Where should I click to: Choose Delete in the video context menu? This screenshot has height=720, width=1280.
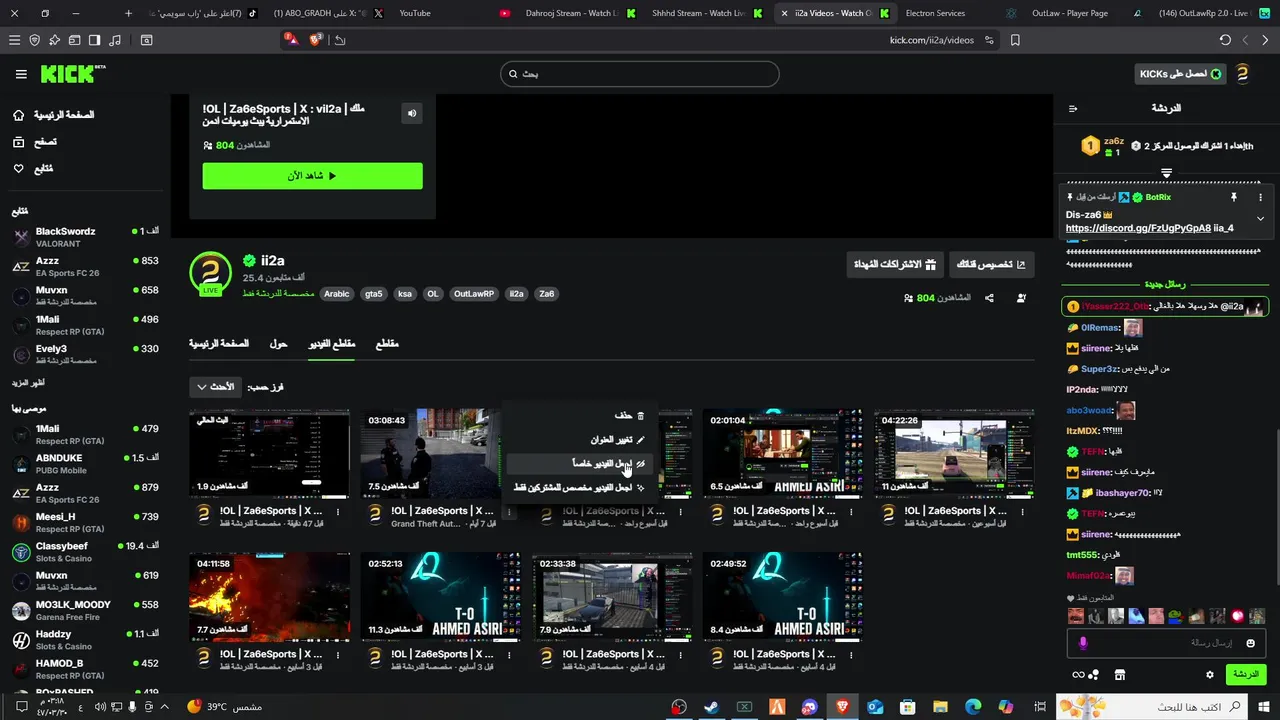[x=580, y=415]
